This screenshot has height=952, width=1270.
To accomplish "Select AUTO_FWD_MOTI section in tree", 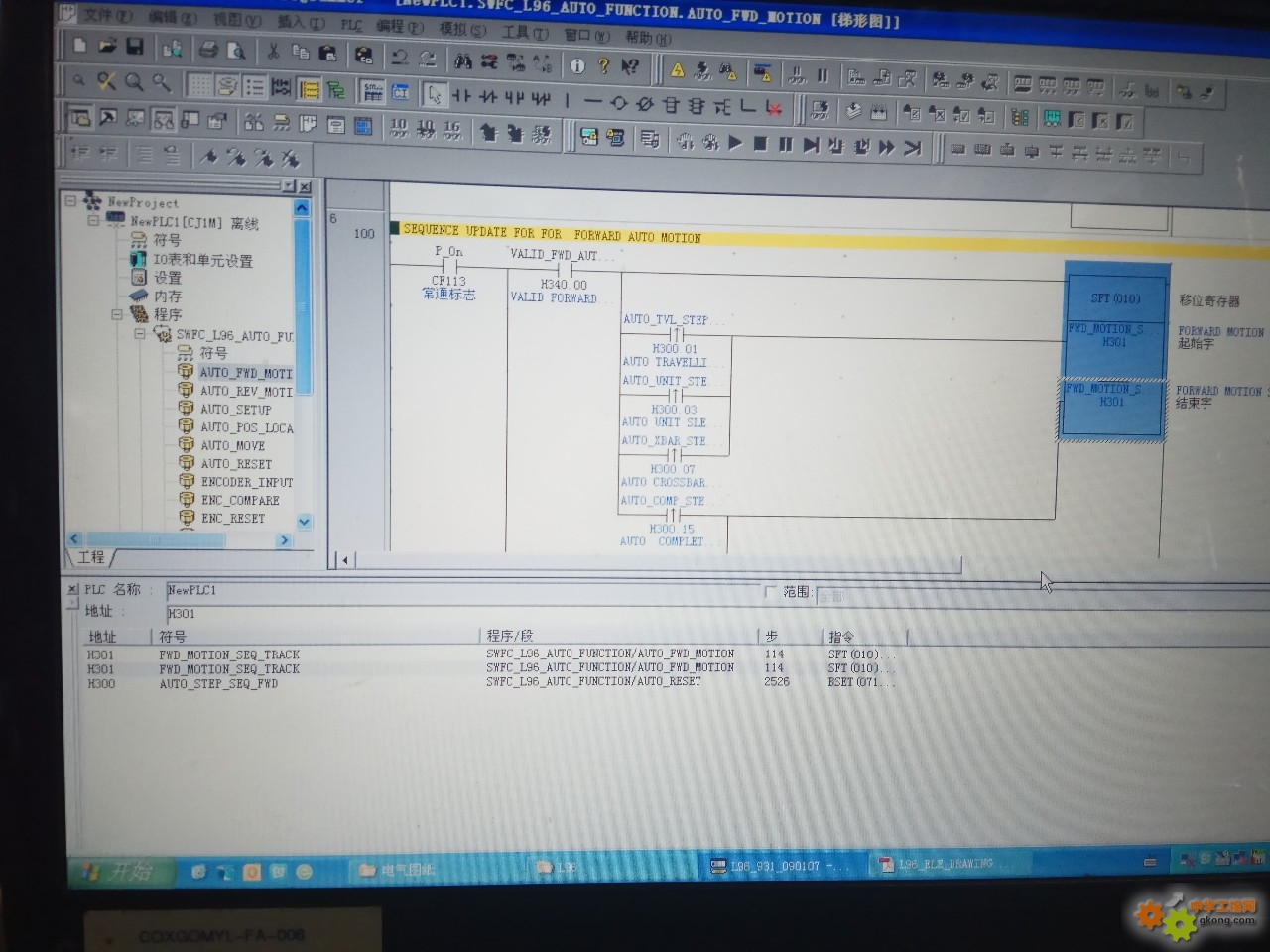I will [x=246, y=373].
